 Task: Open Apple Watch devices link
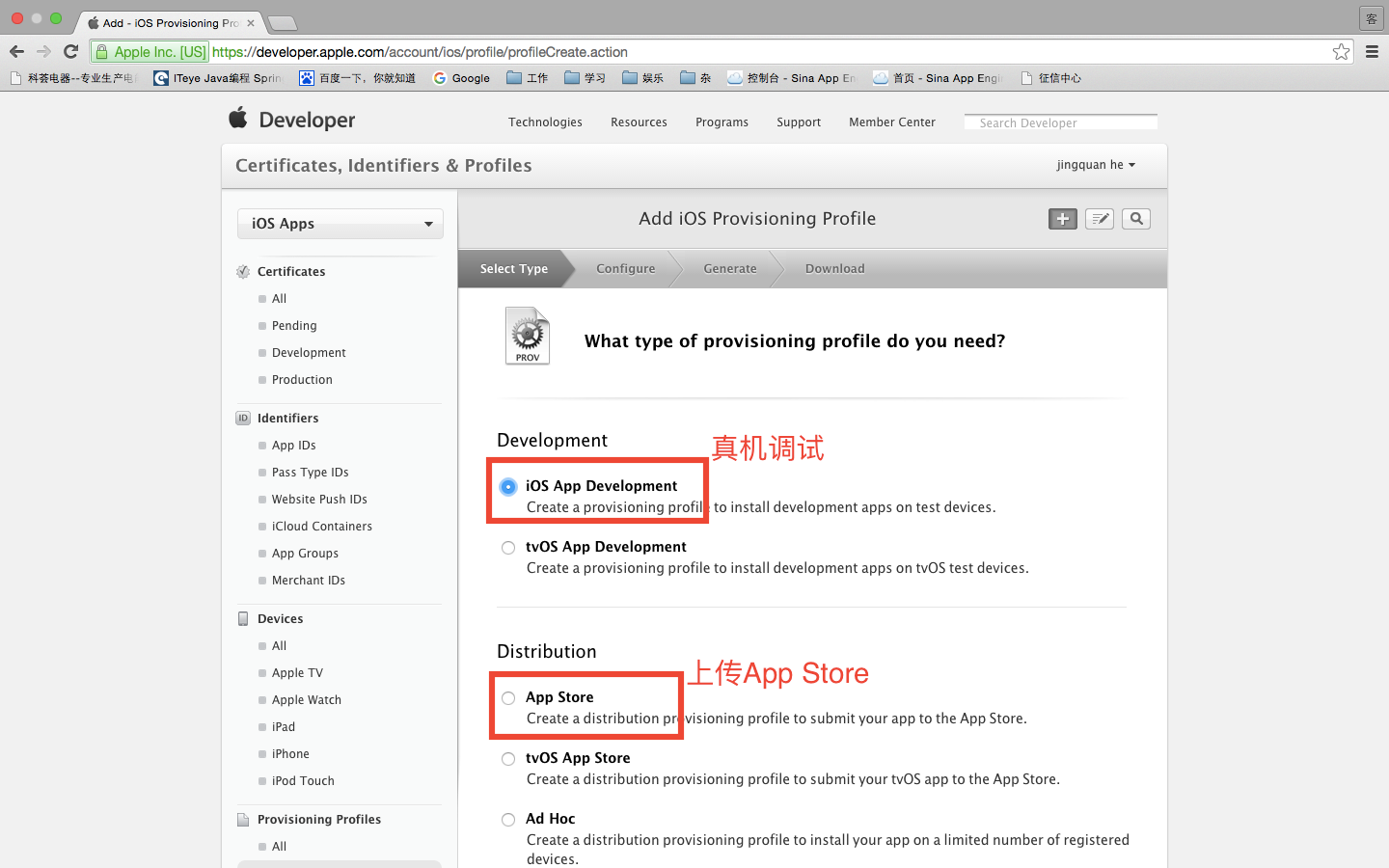click(307, 700)
